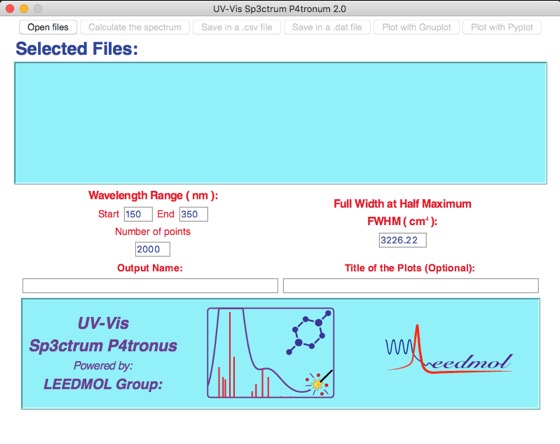Click the spectrum plot logo image
This screenshot has width=560, height=444.
tap(271, 353)
